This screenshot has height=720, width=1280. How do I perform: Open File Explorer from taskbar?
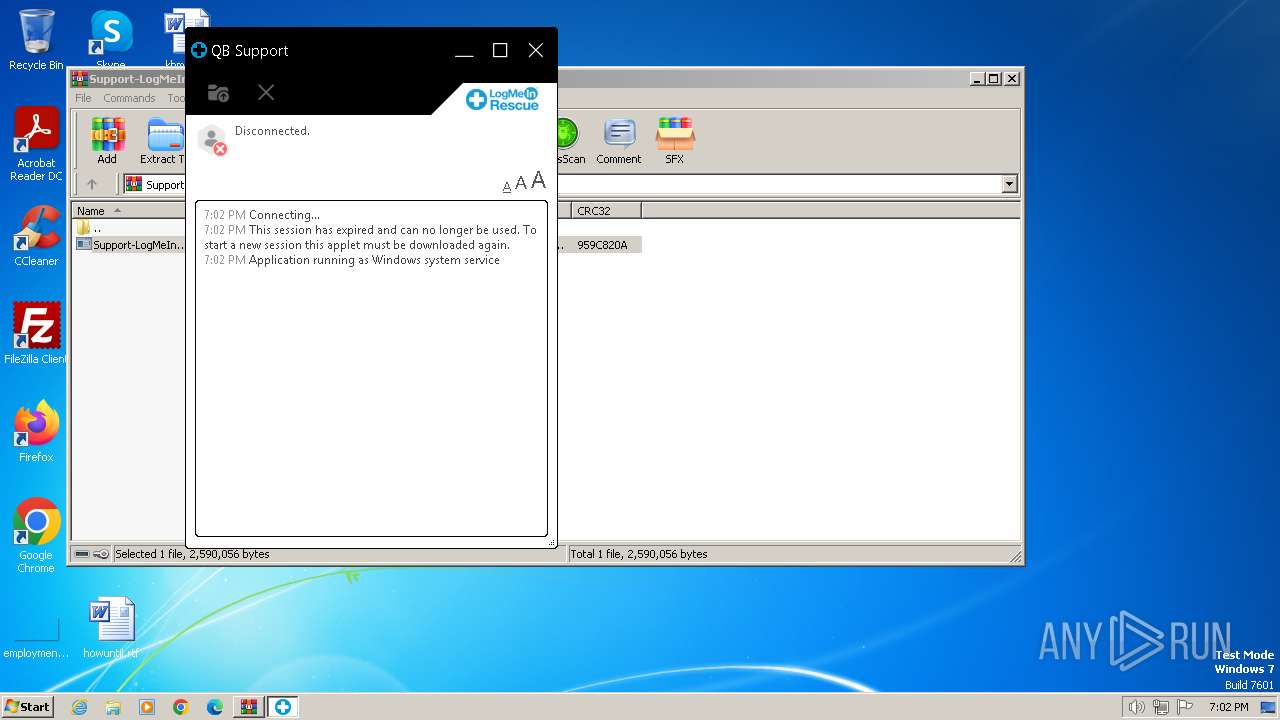[x=113, y=707]
